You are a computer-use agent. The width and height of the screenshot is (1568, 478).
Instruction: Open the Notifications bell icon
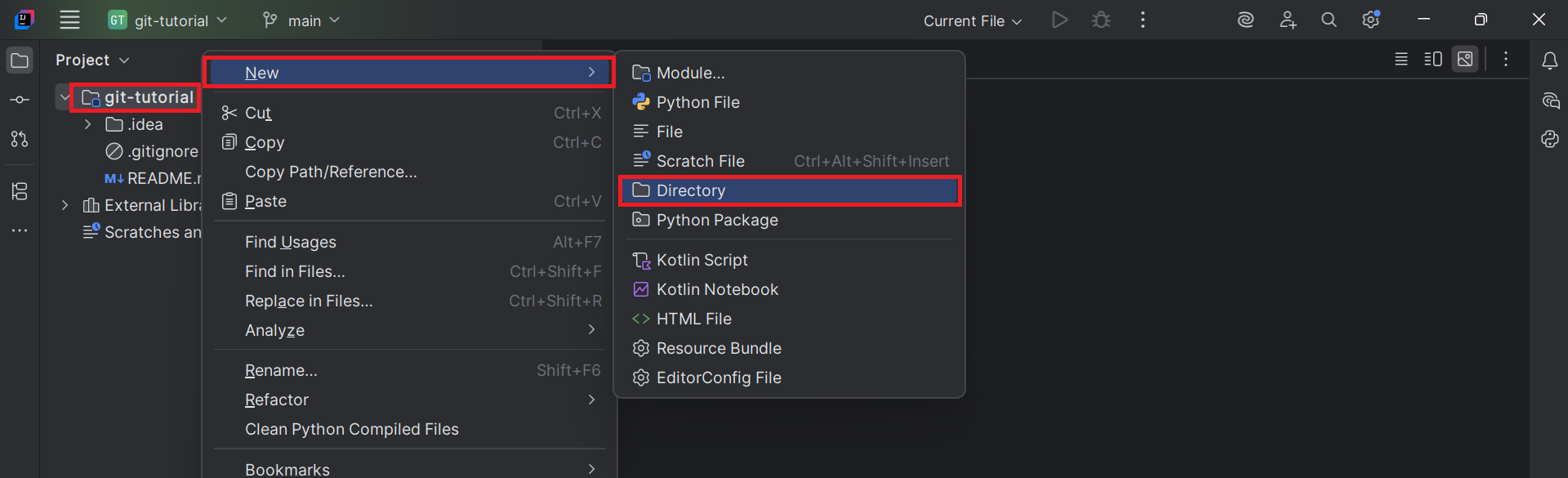point(1549,60)
